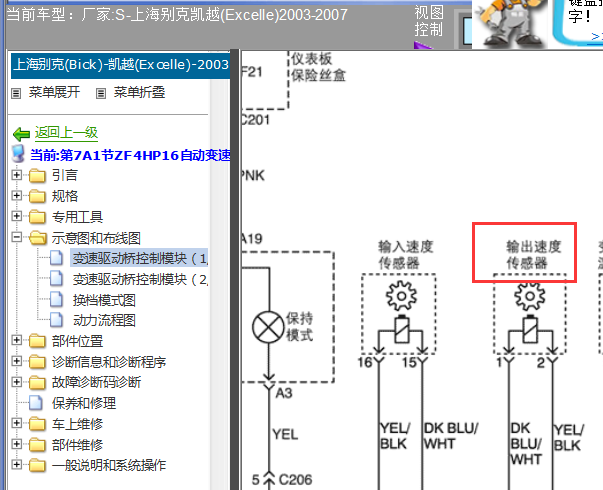Click the 保养和修理 document icon
The image size is (603, 490).
[36, 403]
